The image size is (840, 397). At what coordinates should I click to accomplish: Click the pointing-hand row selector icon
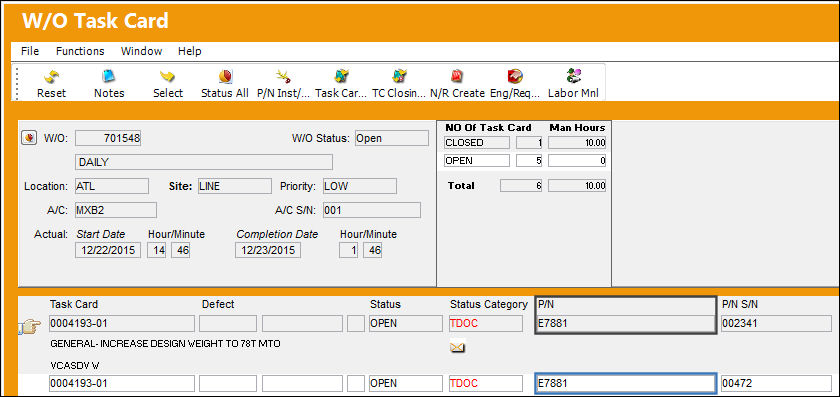tap(30, 325)
